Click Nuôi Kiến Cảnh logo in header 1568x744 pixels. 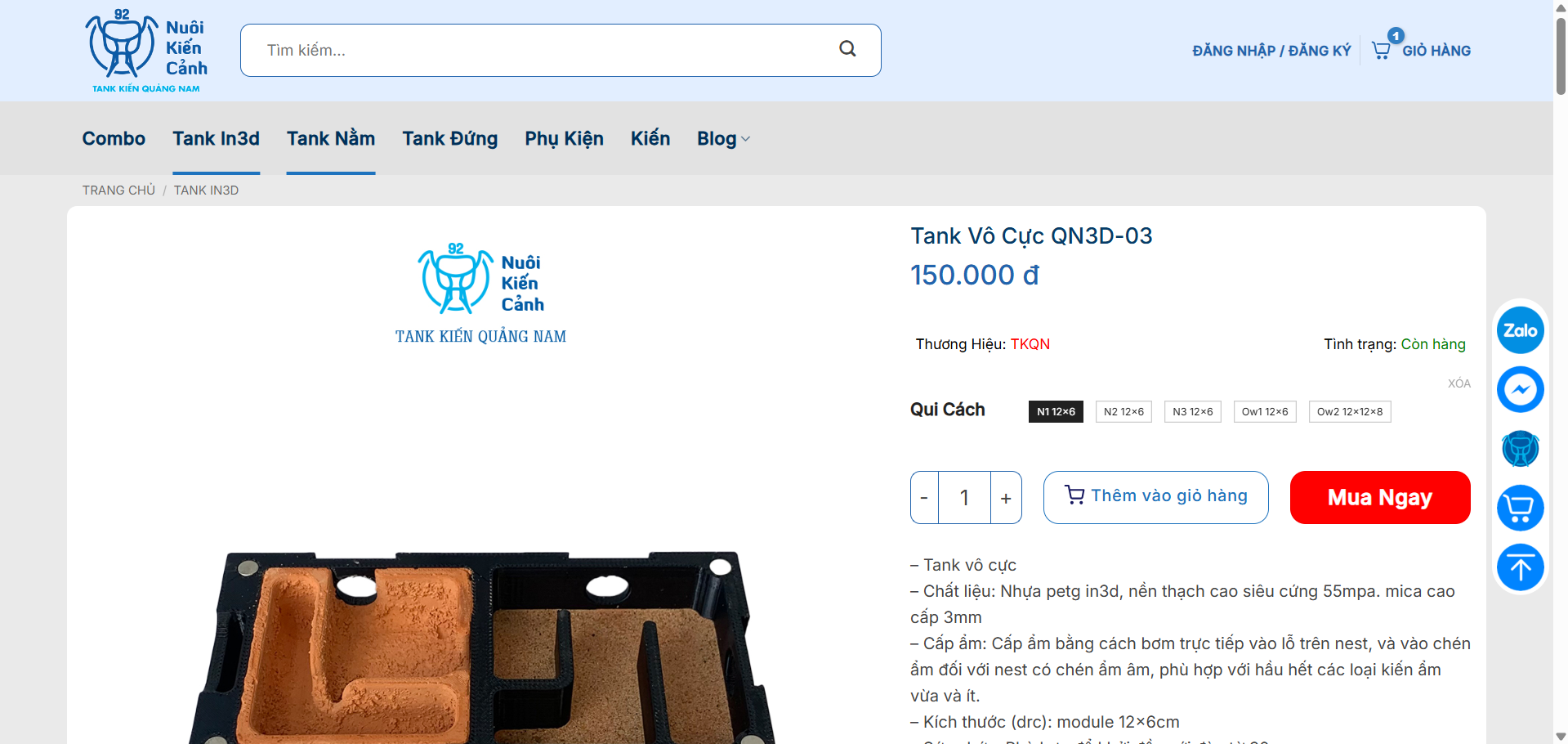[146, 51]
